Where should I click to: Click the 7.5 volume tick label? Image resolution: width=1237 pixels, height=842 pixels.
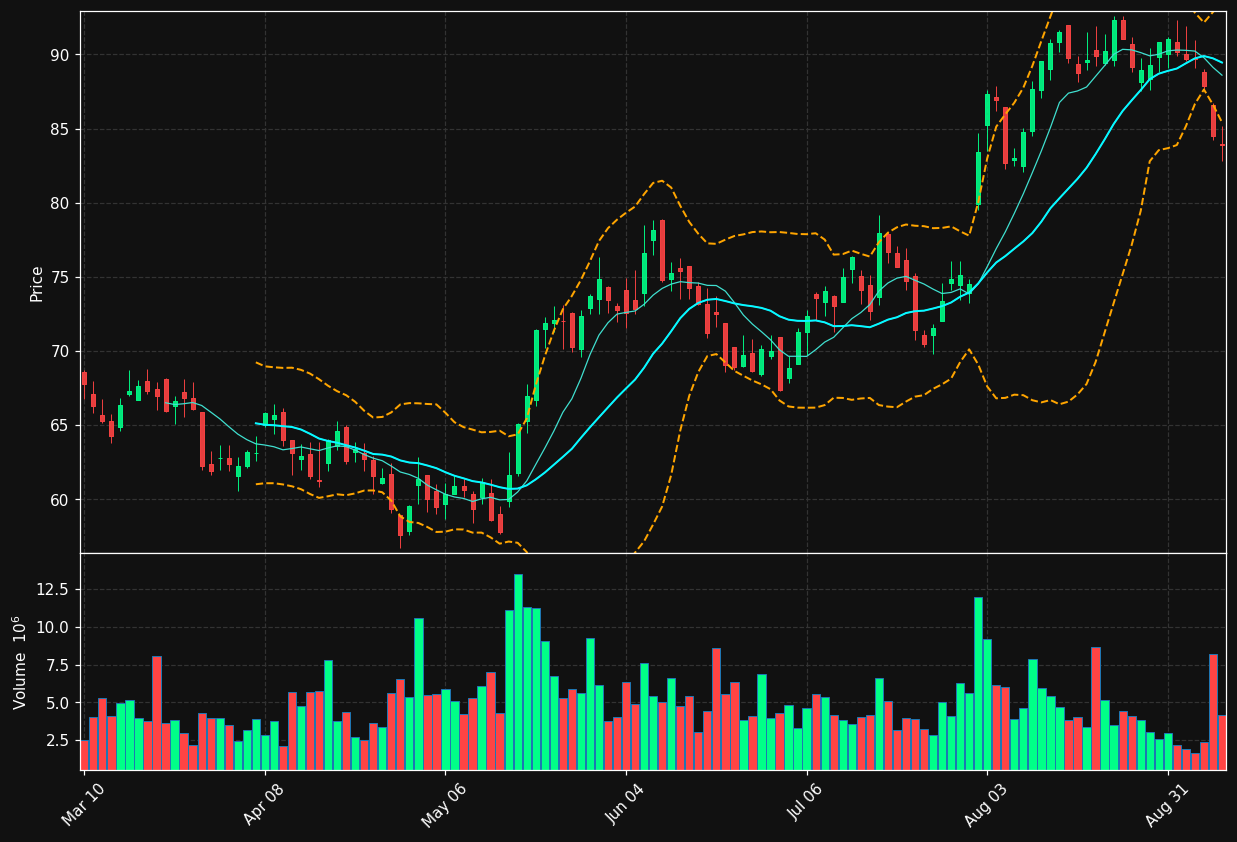coord(60,665)
